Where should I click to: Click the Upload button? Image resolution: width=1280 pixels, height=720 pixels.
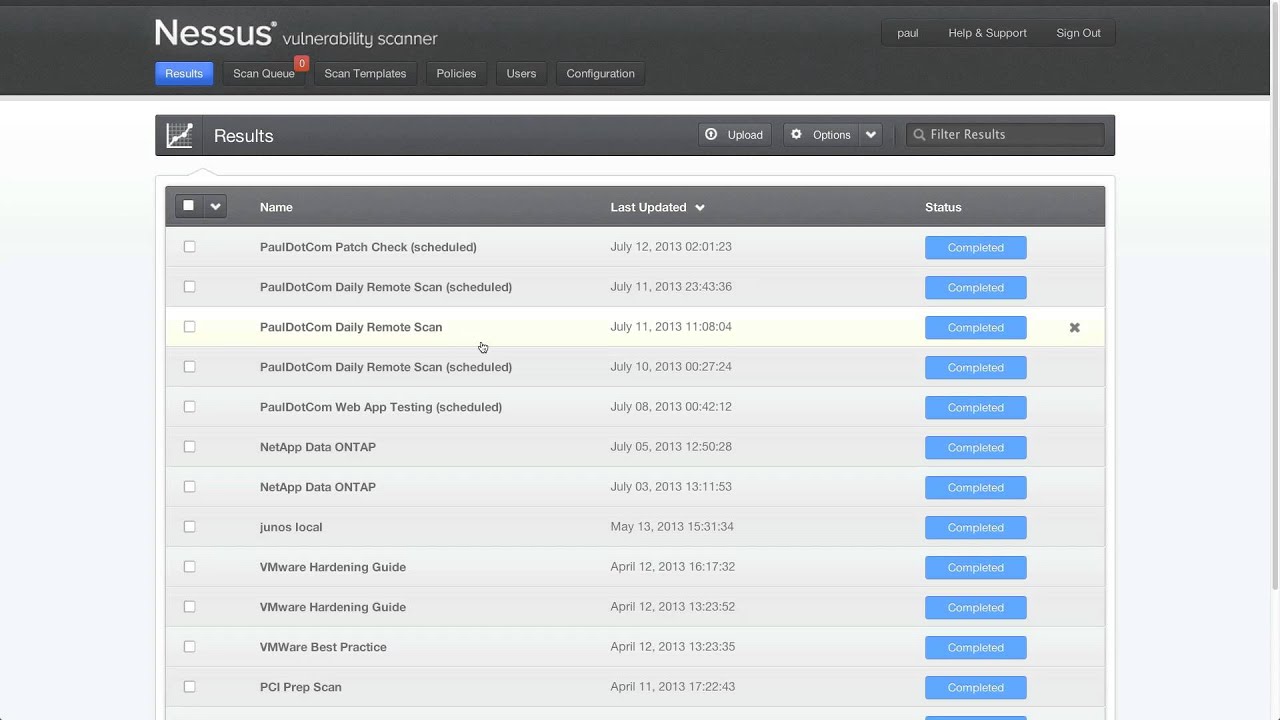[734, 134]
